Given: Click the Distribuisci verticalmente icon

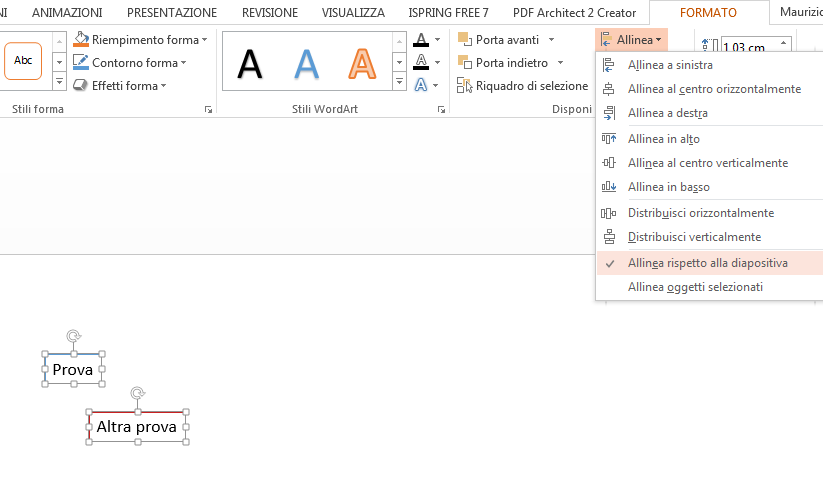Looking at the screenshot, I should coord(609,237).
